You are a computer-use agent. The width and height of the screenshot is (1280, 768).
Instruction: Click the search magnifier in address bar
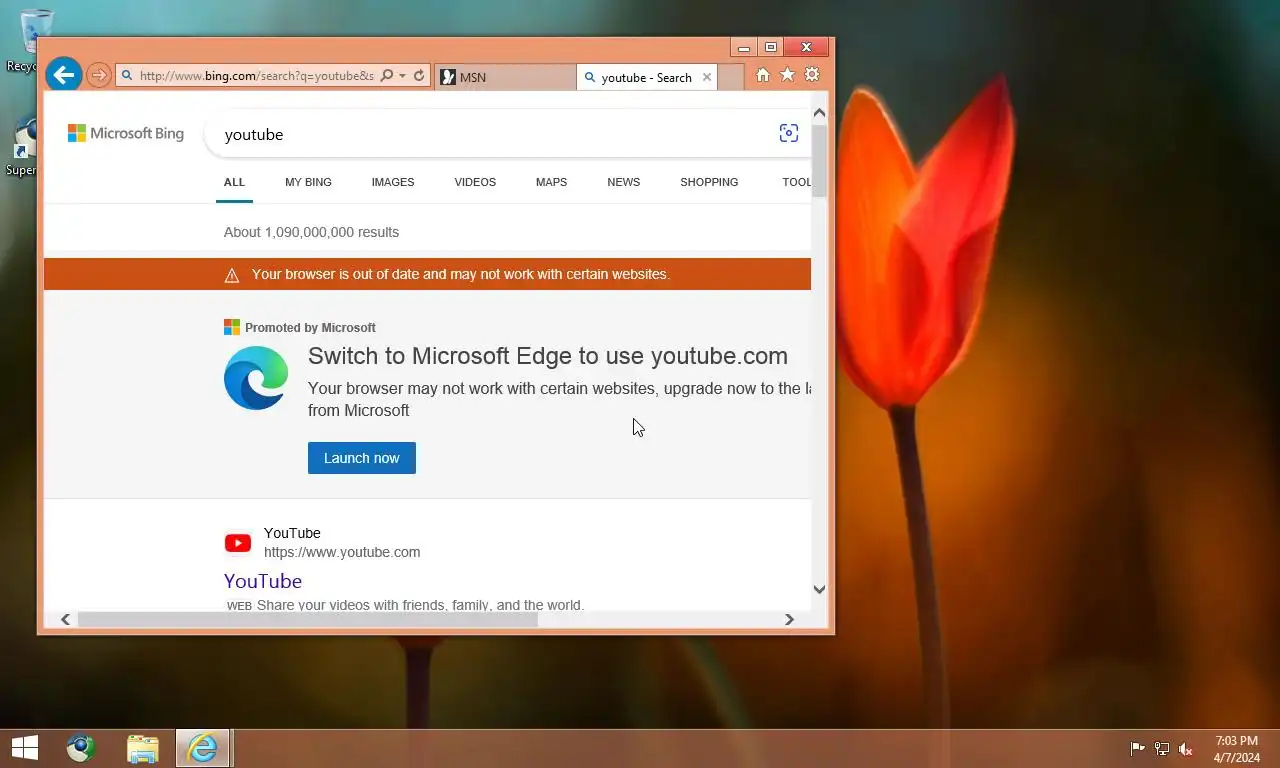tap(387, 76)
